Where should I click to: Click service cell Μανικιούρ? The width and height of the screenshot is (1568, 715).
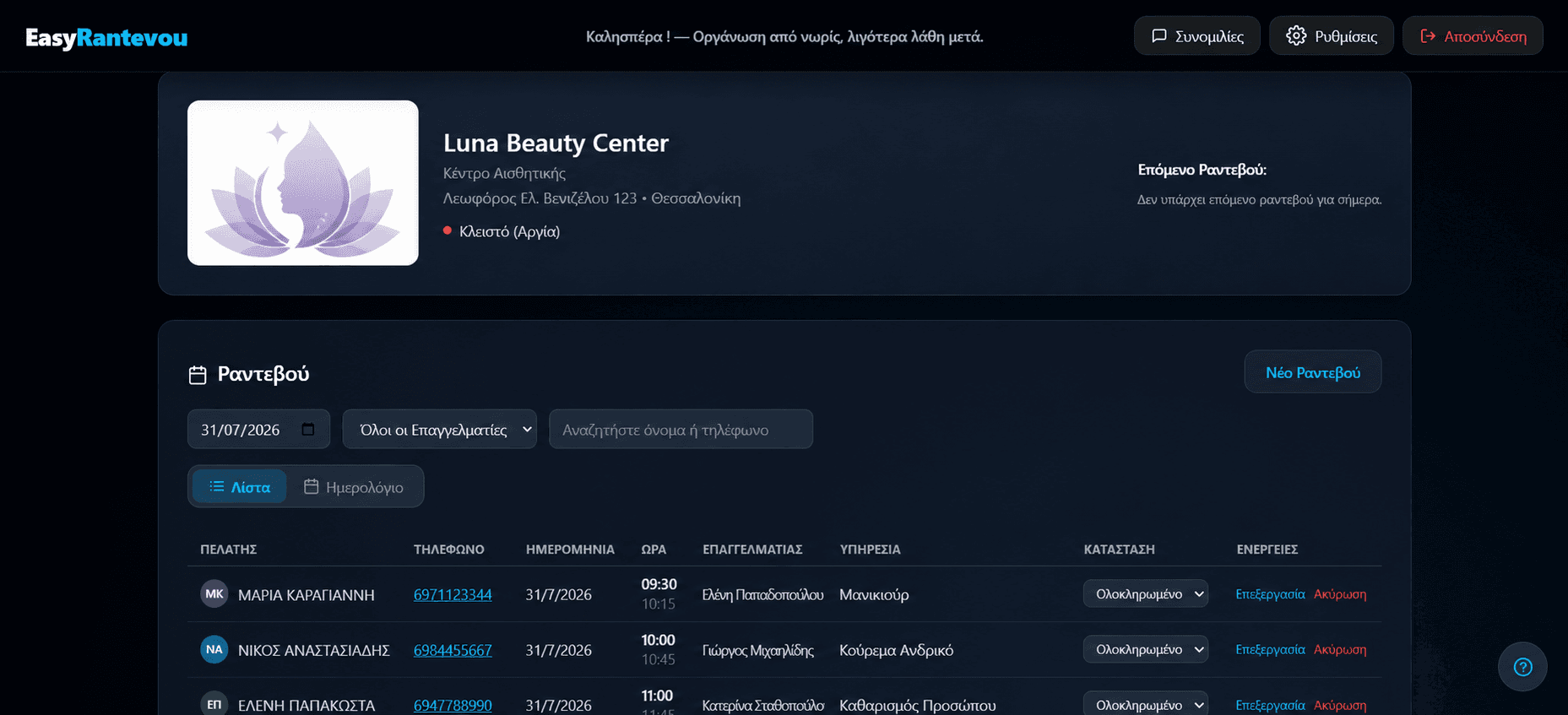coord(874,595)
